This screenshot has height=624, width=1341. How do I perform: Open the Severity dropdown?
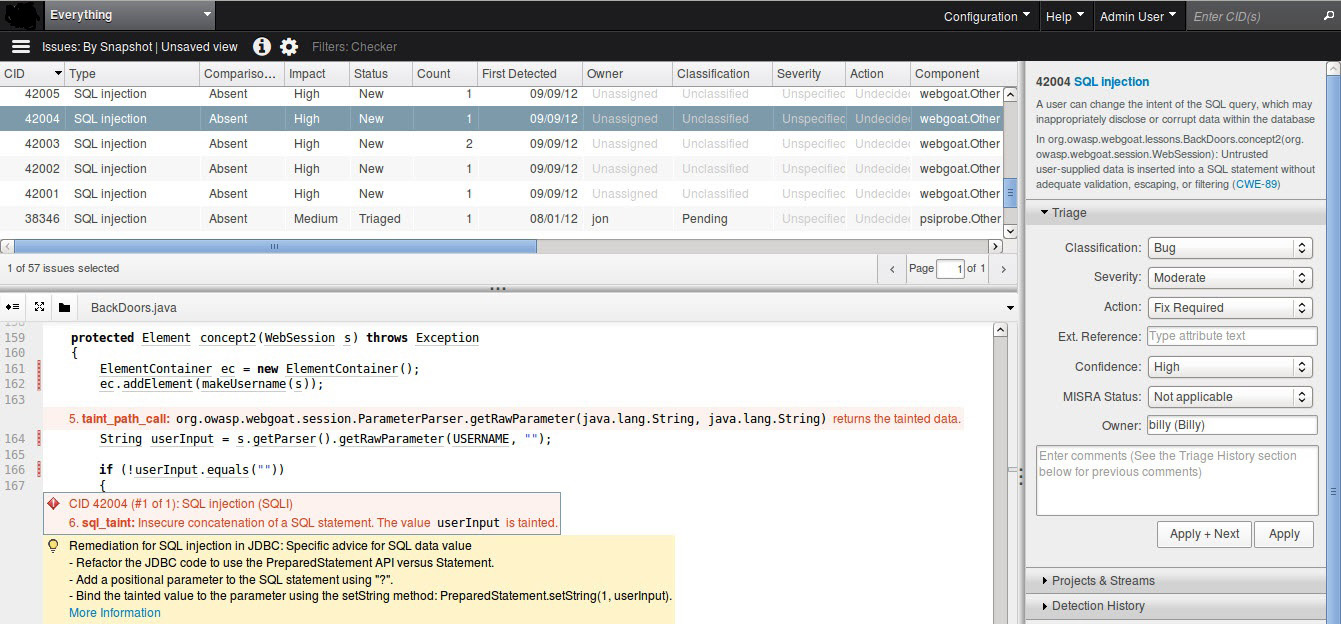1229,278
